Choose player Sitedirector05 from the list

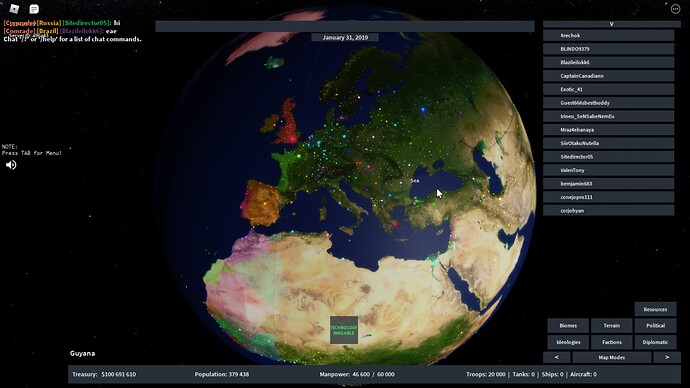[x=608, y=157]
